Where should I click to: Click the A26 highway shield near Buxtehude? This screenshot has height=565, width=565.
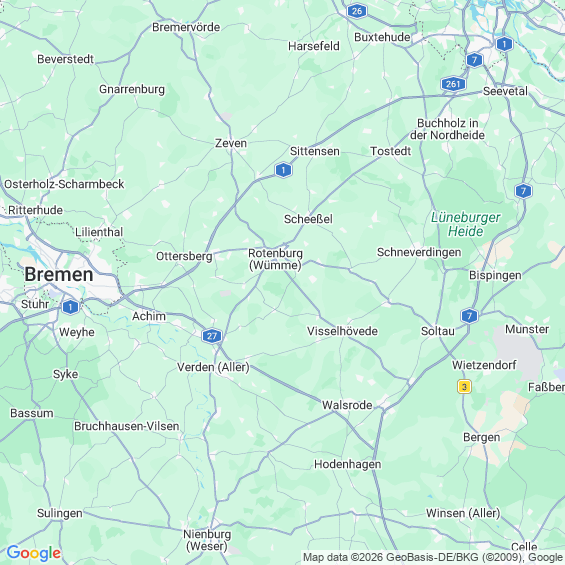pyautogui.click(x=357, y=11)
